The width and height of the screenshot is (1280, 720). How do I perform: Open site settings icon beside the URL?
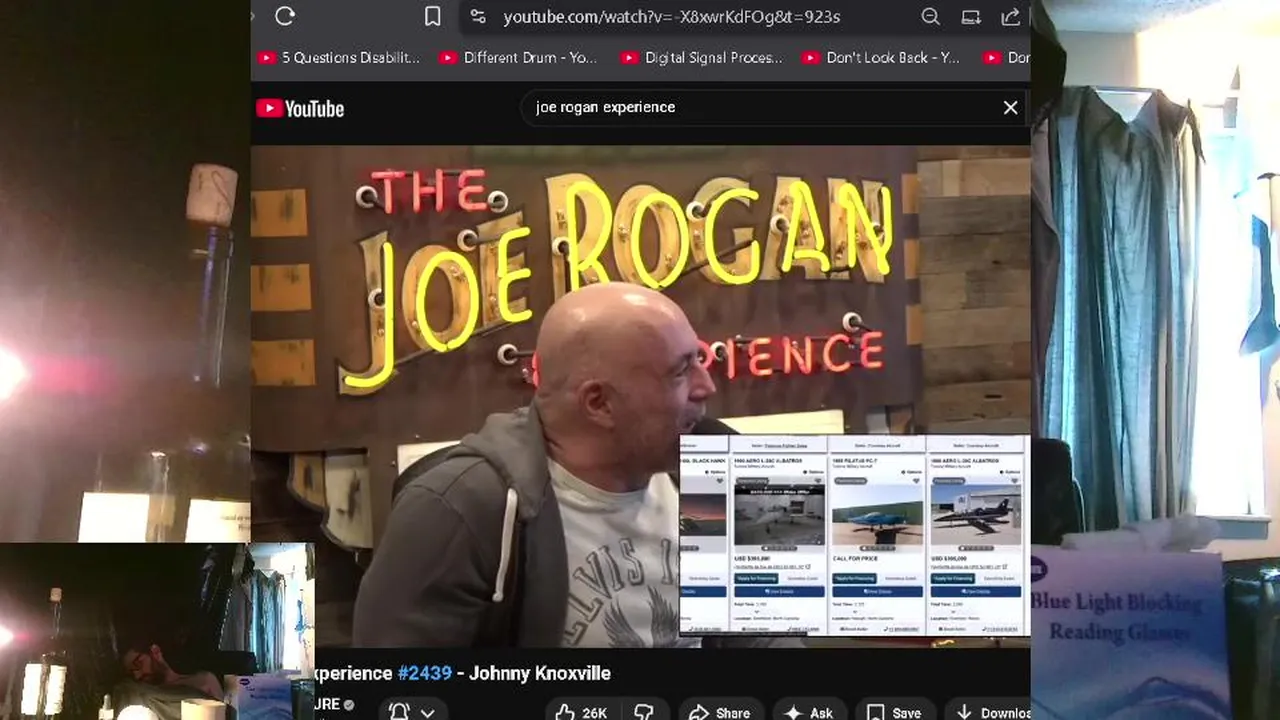[478, 16]
